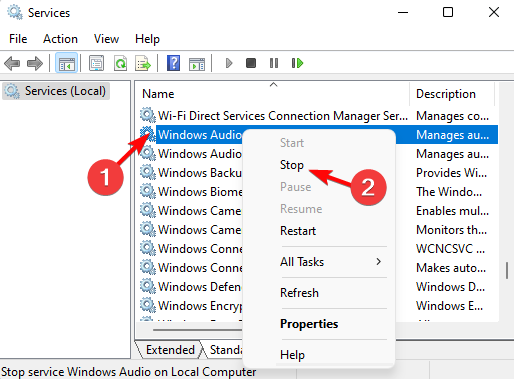
Task: Click gear icon of Windows Defender row
Action: [148, 286]
